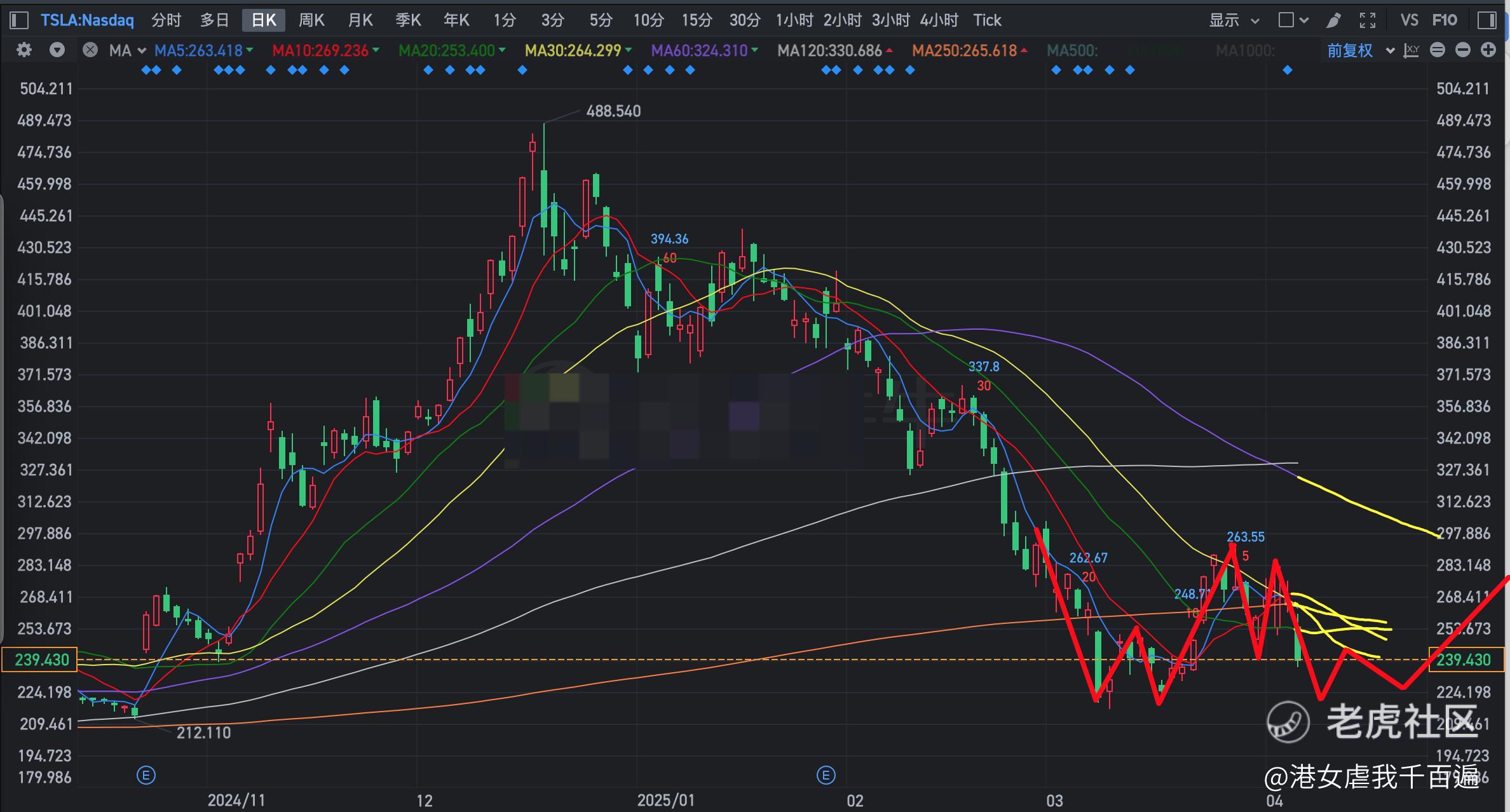This screenshot has width=1510, height=812.
Task: Click MA250:265.618 legend value
Action: tap(964, 50)
